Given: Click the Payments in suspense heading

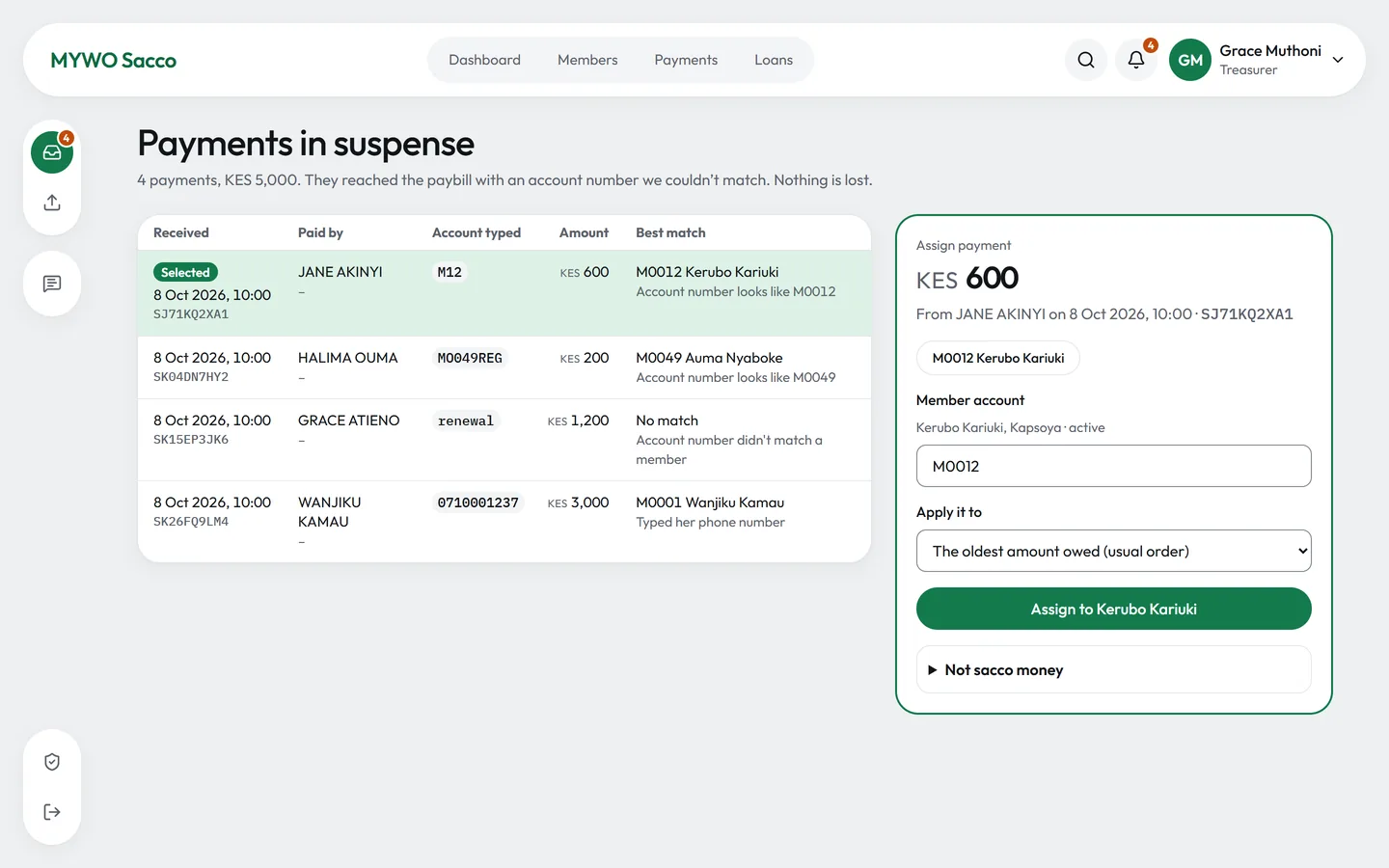Looking at the screenshot, I should [x=306, y=144].
